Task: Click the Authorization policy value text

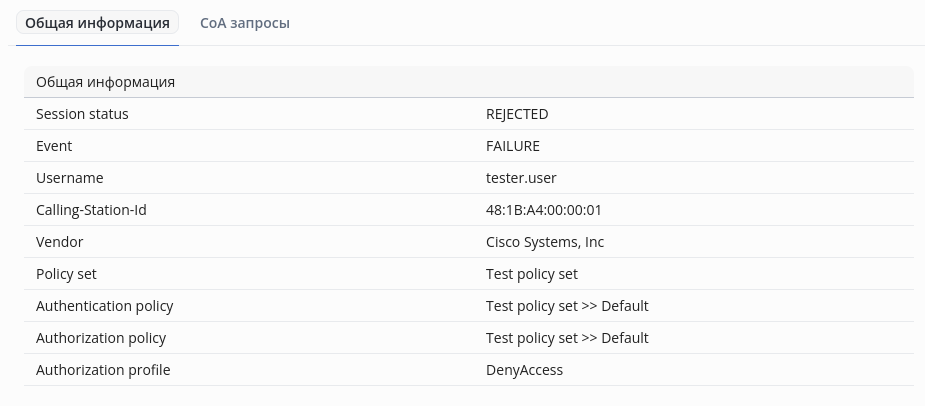Action: pyautogui.click(x=567, y=338)
